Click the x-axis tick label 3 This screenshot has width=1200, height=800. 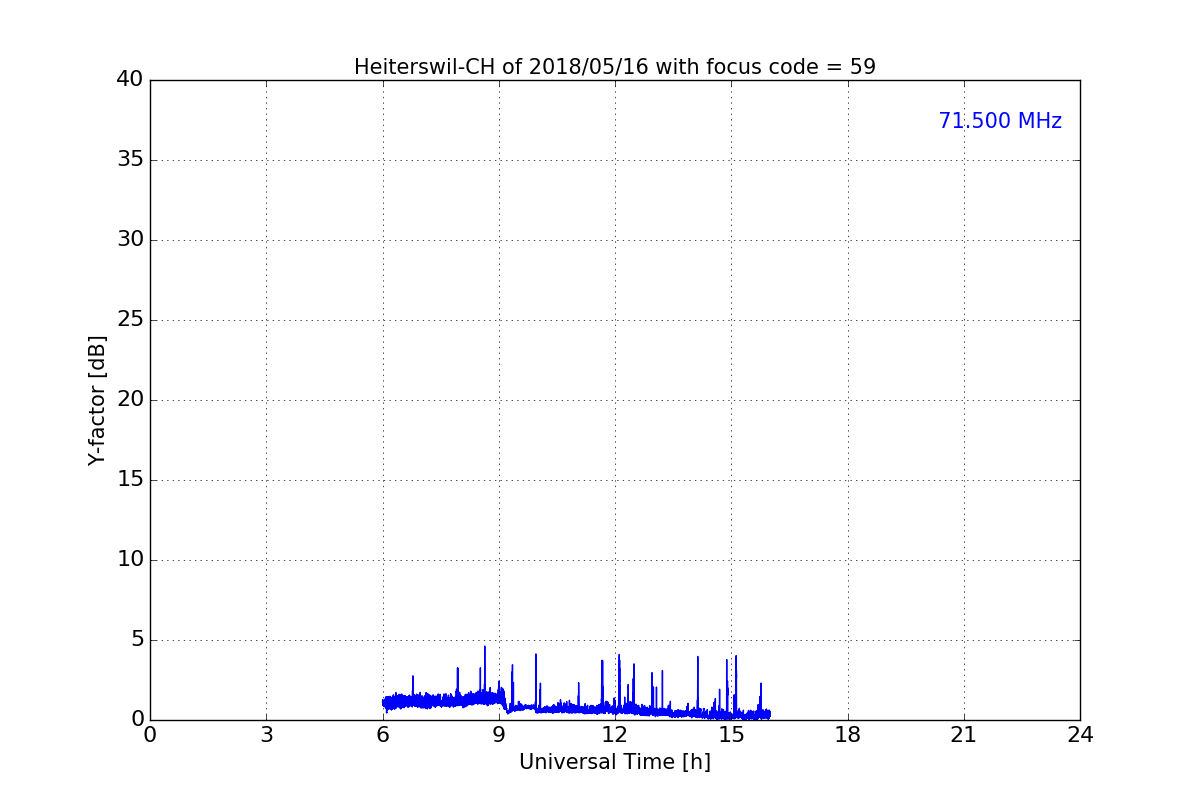click(x=266, y=735)
